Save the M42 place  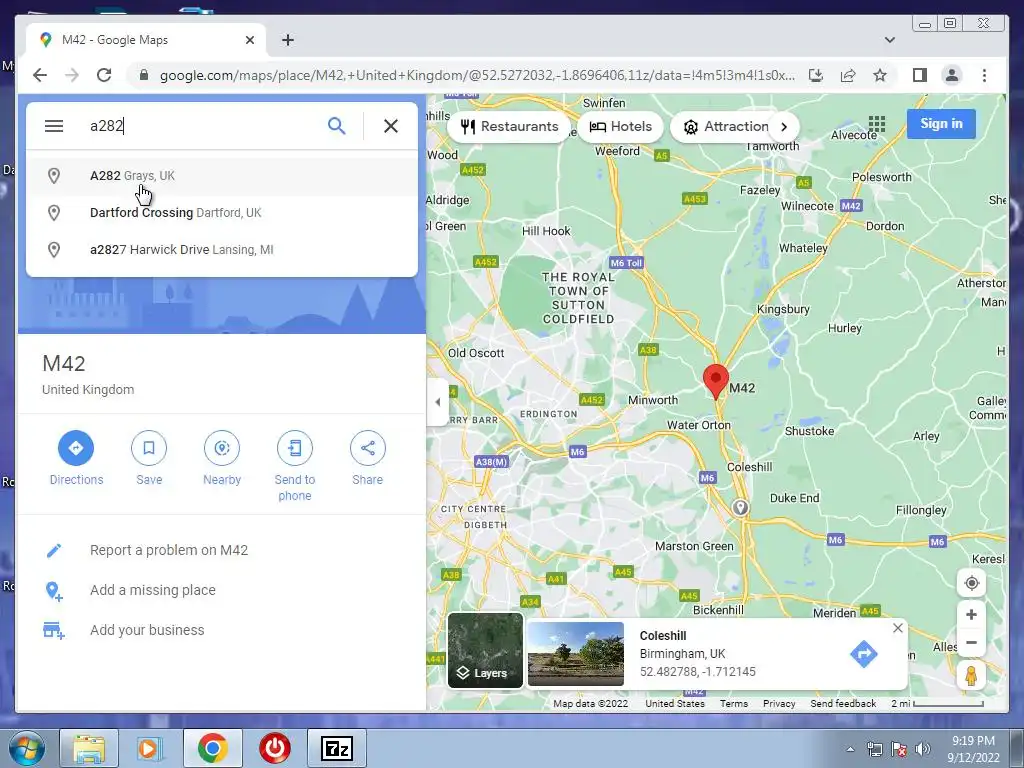click(x=149, y=458)
